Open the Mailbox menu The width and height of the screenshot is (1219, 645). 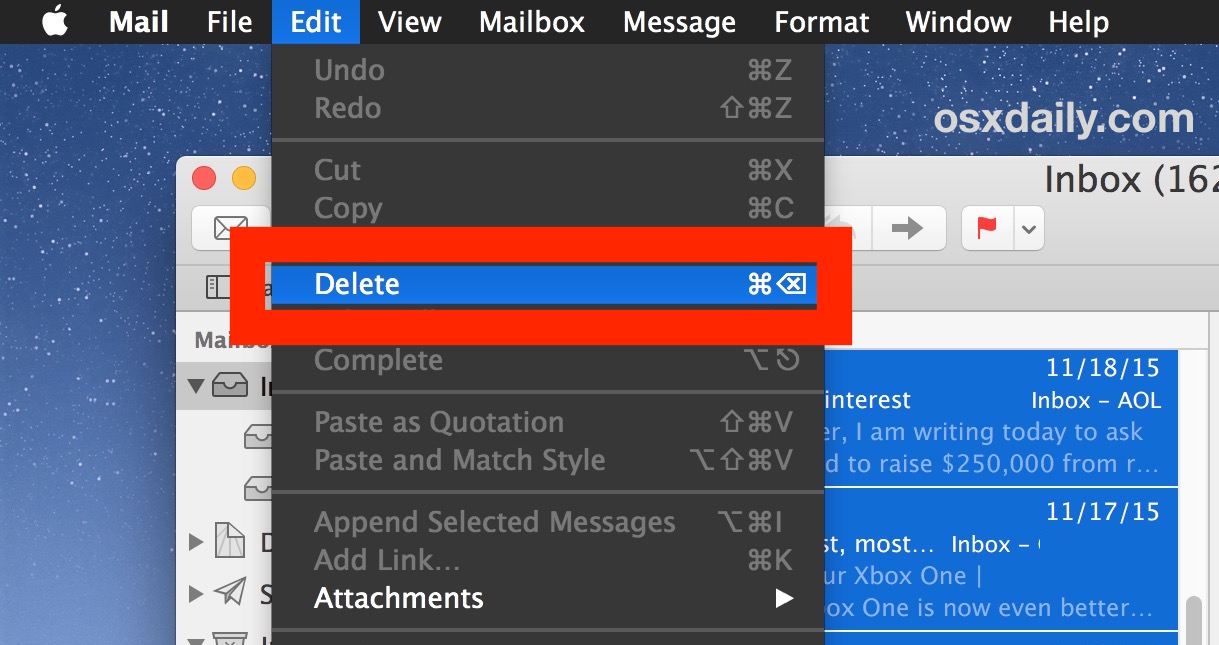530,21
